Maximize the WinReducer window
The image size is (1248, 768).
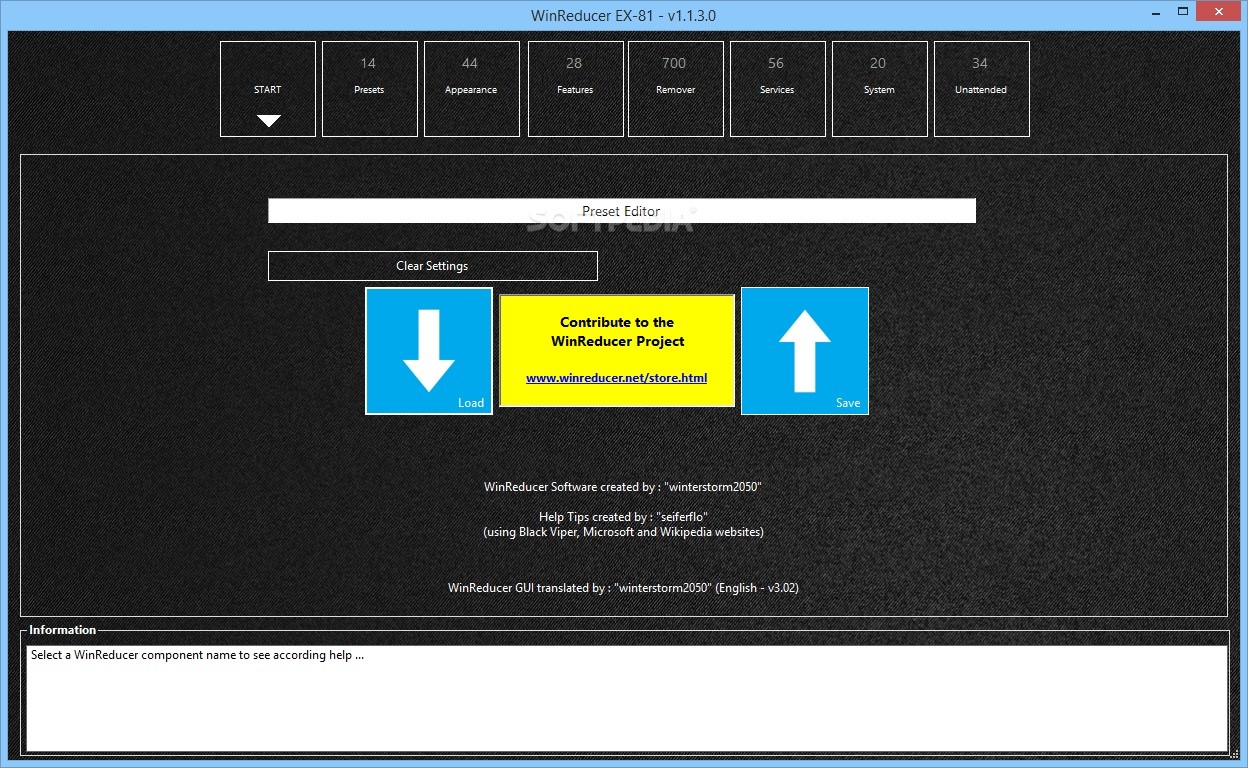click(1183, 11)
